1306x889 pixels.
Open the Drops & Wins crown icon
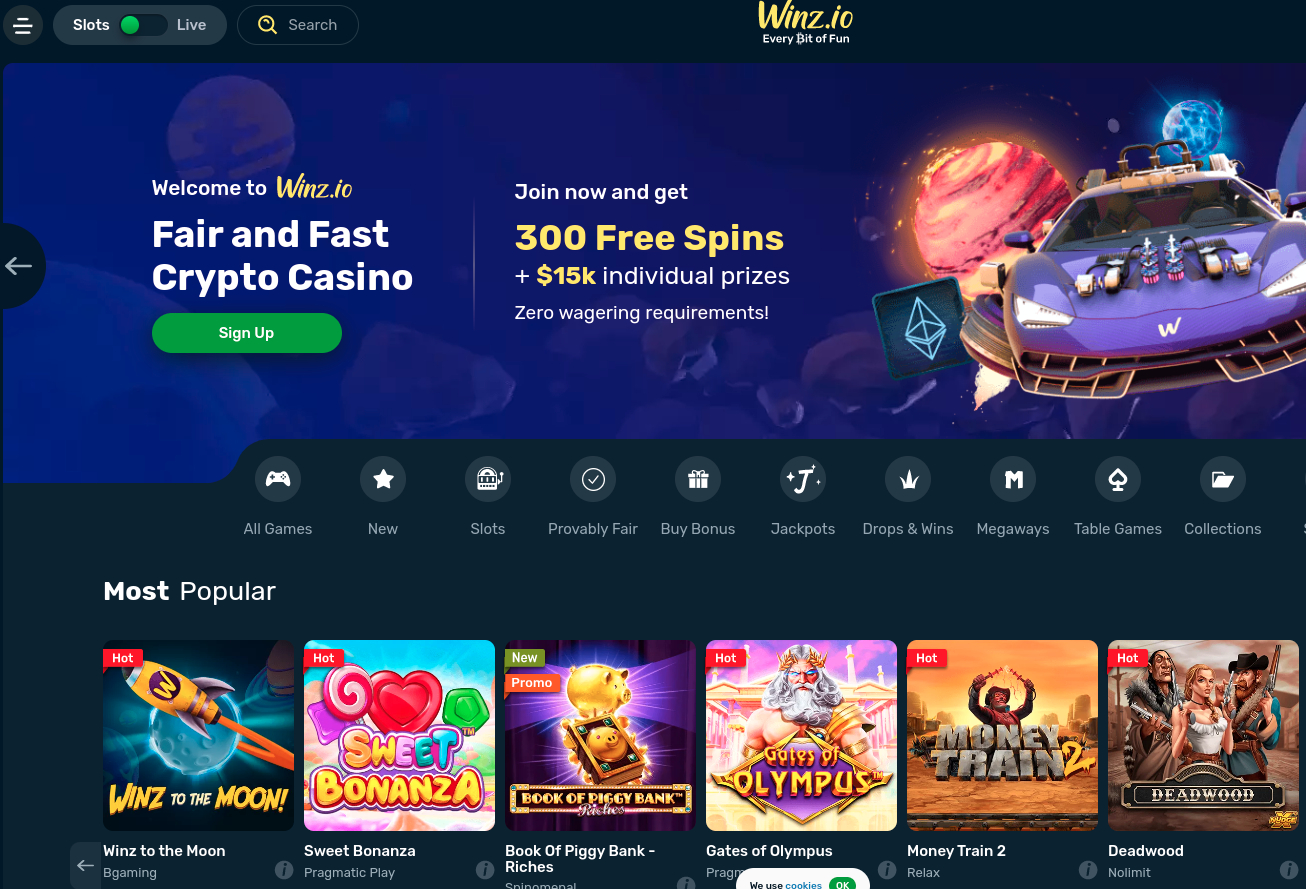(908, 480)
